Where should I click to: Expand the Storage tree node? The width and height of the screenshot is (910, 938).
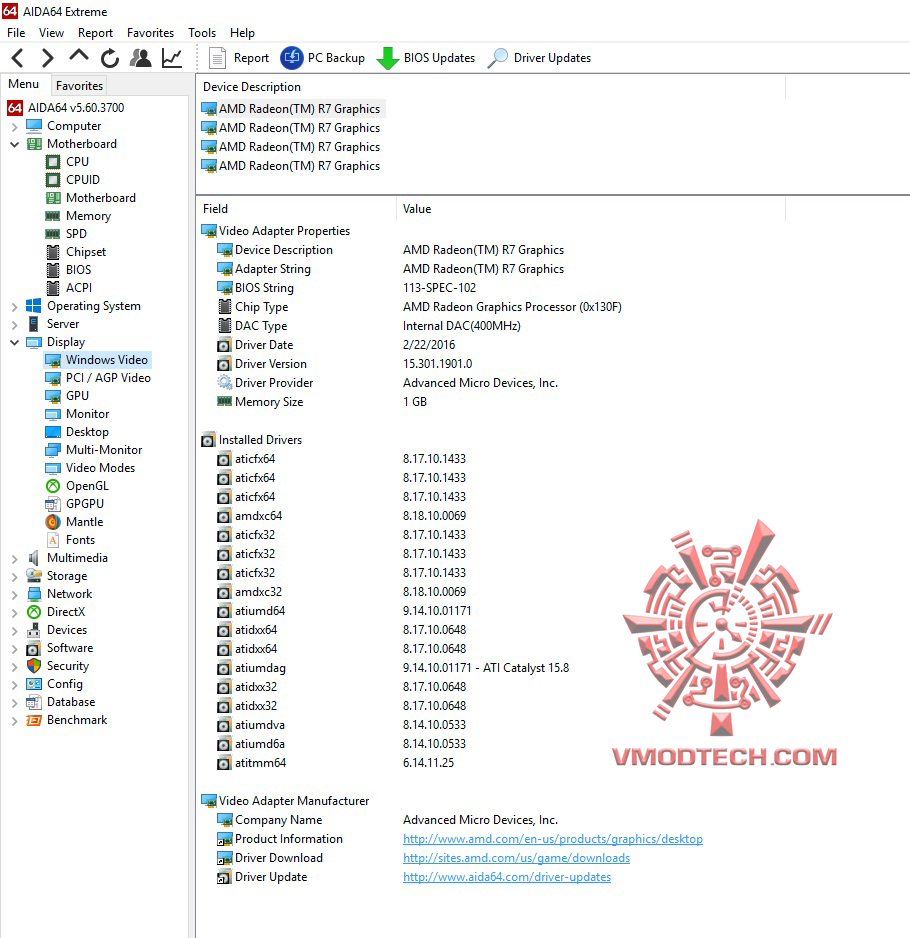click(x=14, y=577)
